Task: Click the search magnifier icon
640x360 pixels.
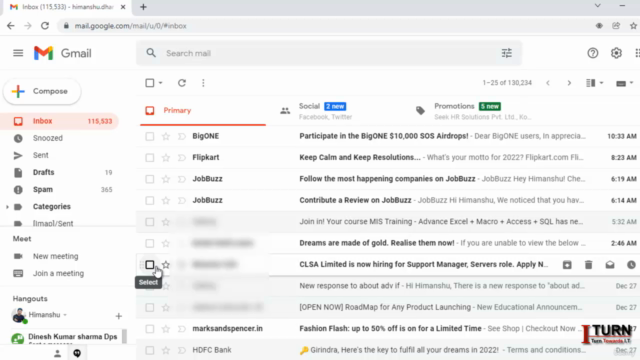Action: click(151, 53)
